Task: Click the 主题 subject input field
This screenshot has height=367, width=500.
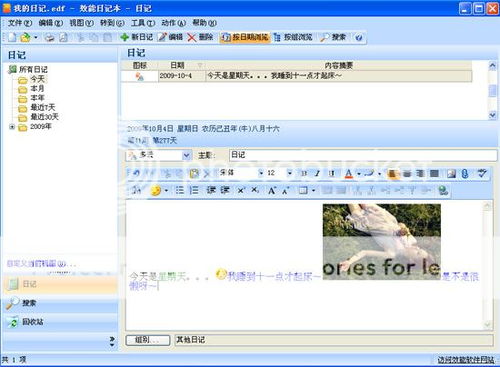Action: [363, 155]
